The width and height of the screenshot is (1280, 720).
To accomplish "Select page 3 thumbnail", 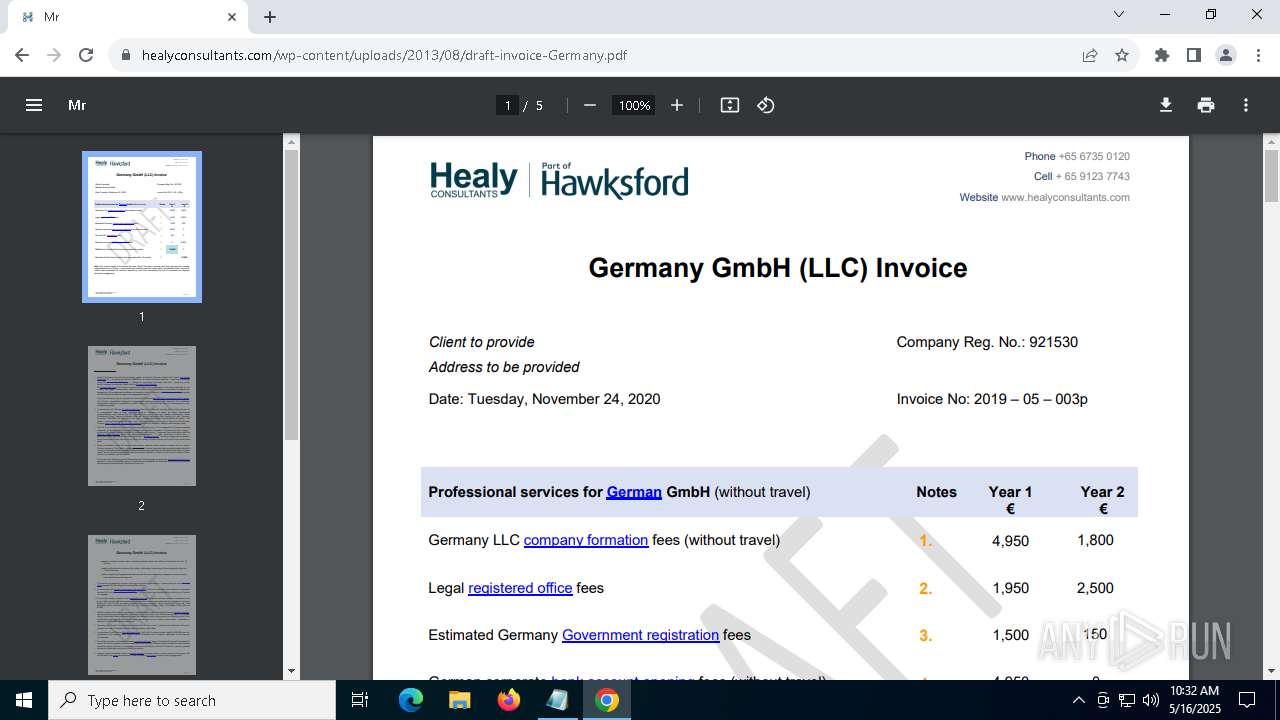I will click(x=142, y=605).
